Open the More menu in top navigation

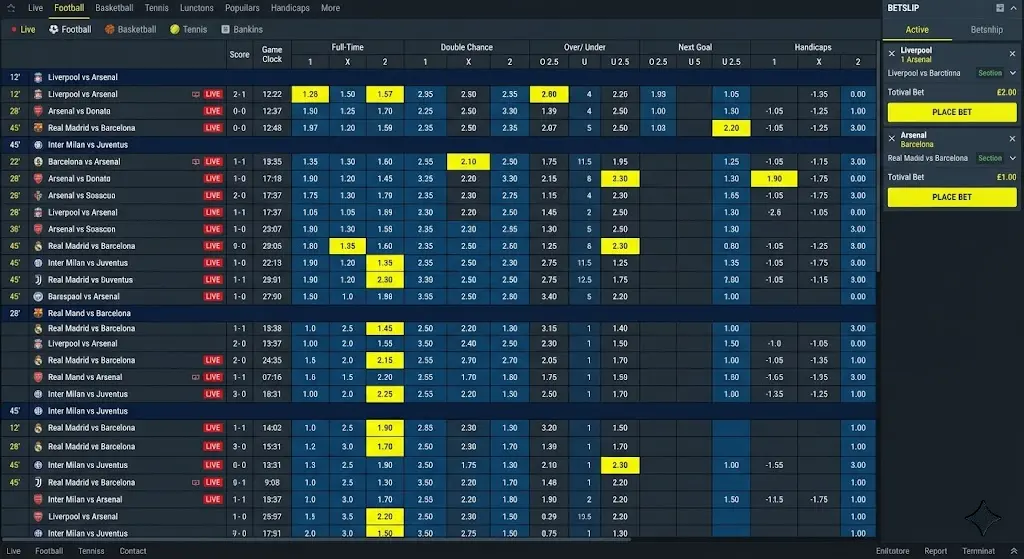coord(330,8)
